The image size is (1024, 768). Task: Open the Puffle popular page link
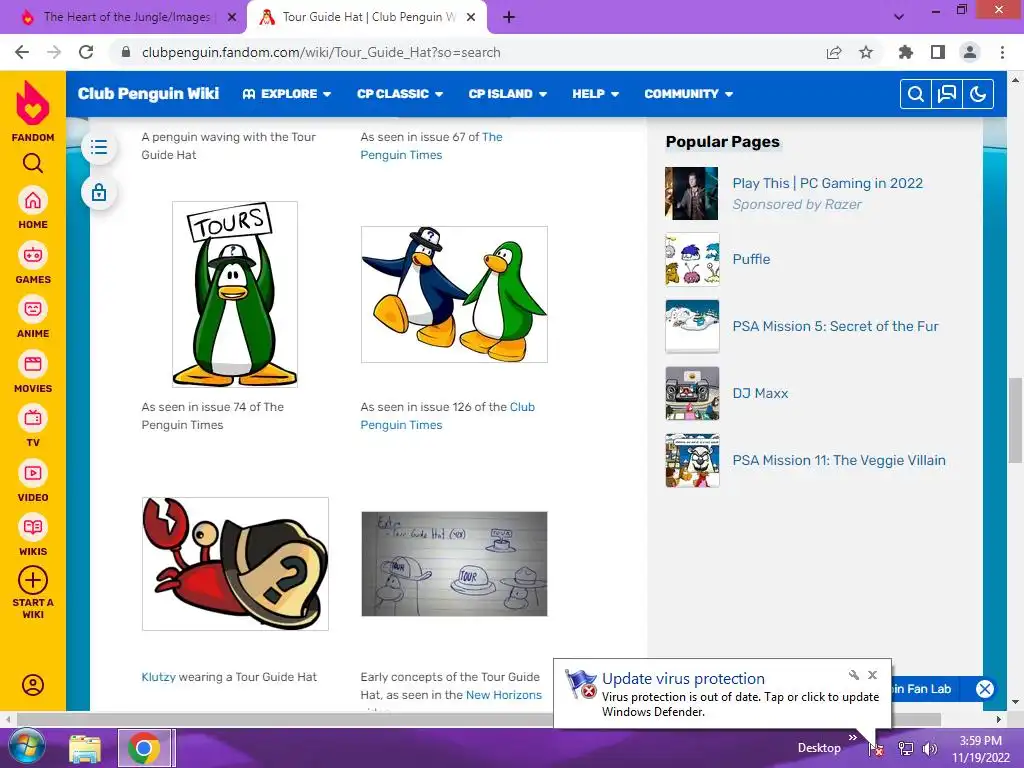[x=751, y=259]
